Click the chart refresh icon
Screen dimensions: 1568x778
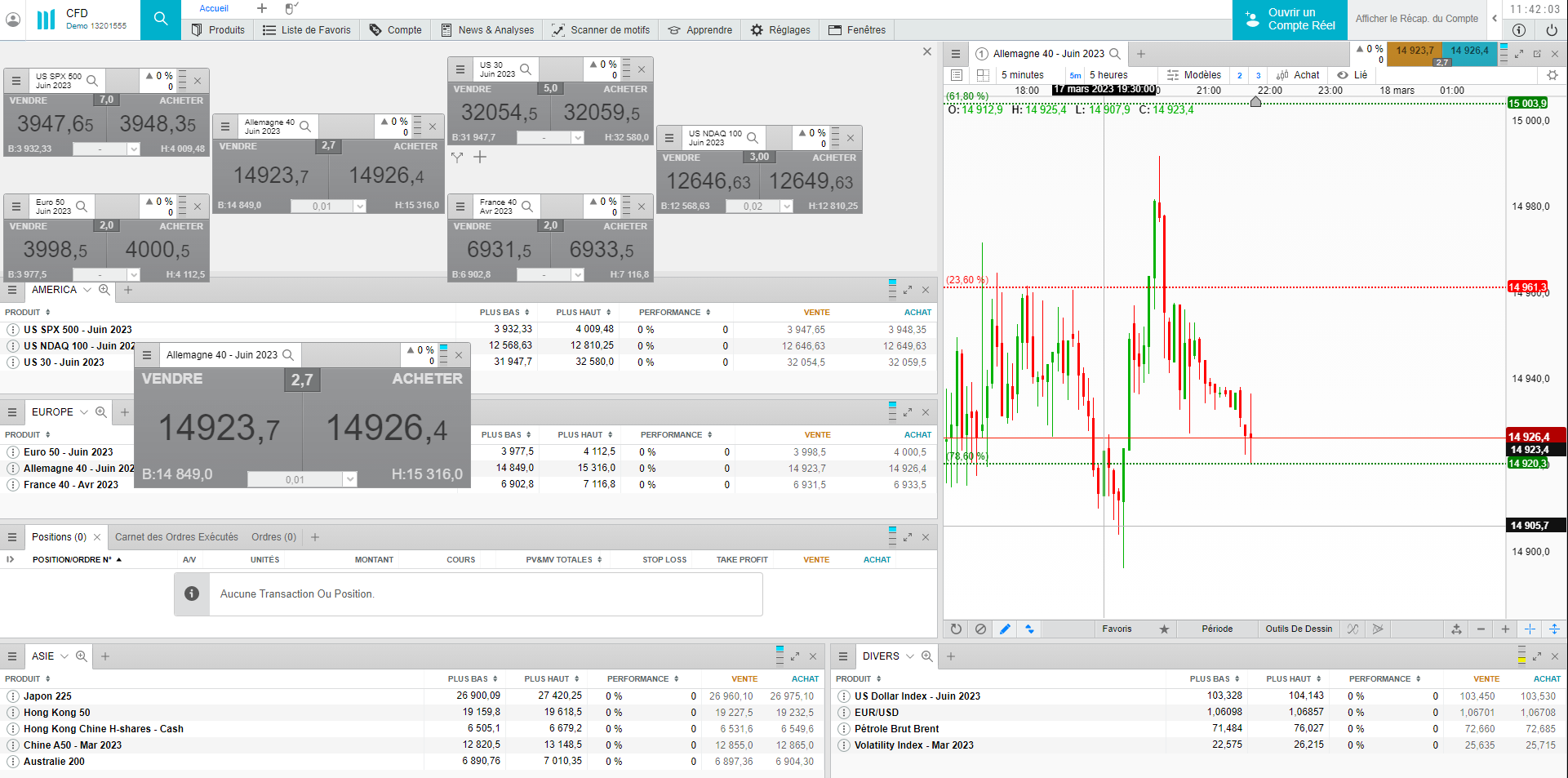coord(956,629)
